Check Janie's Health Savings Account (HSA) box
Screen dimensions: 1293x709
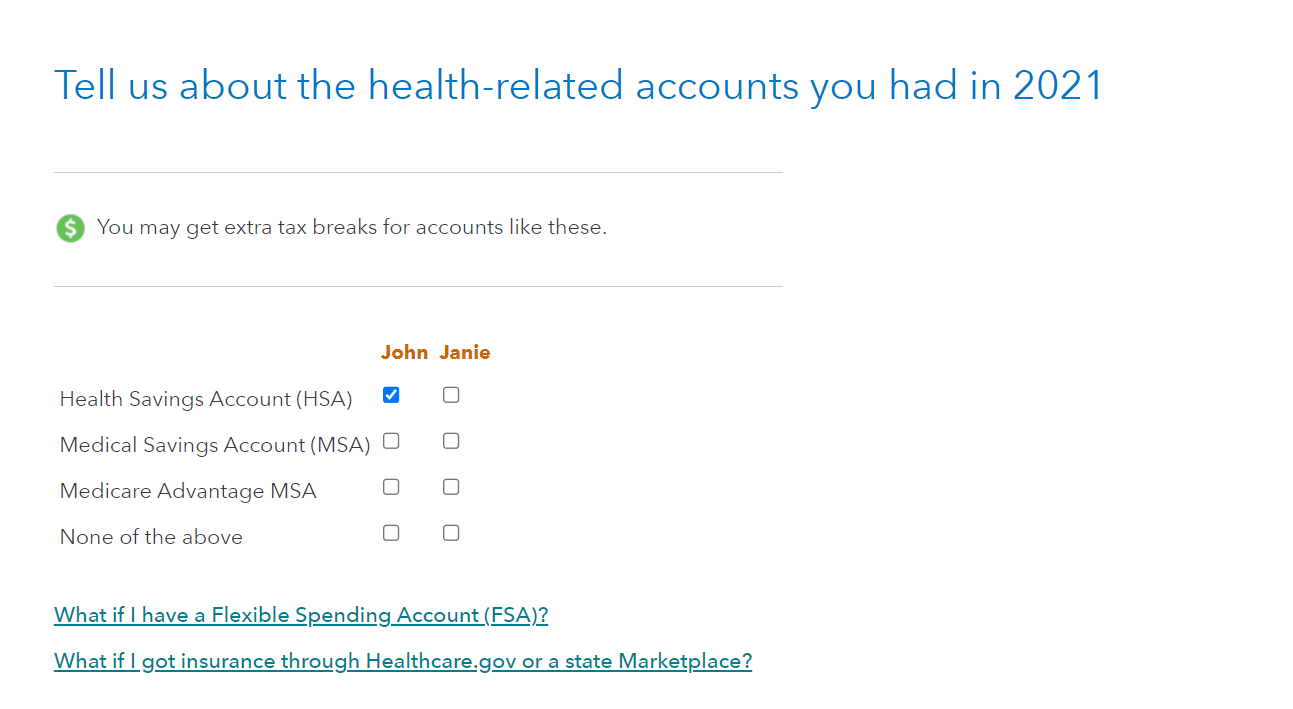[451, 395]
